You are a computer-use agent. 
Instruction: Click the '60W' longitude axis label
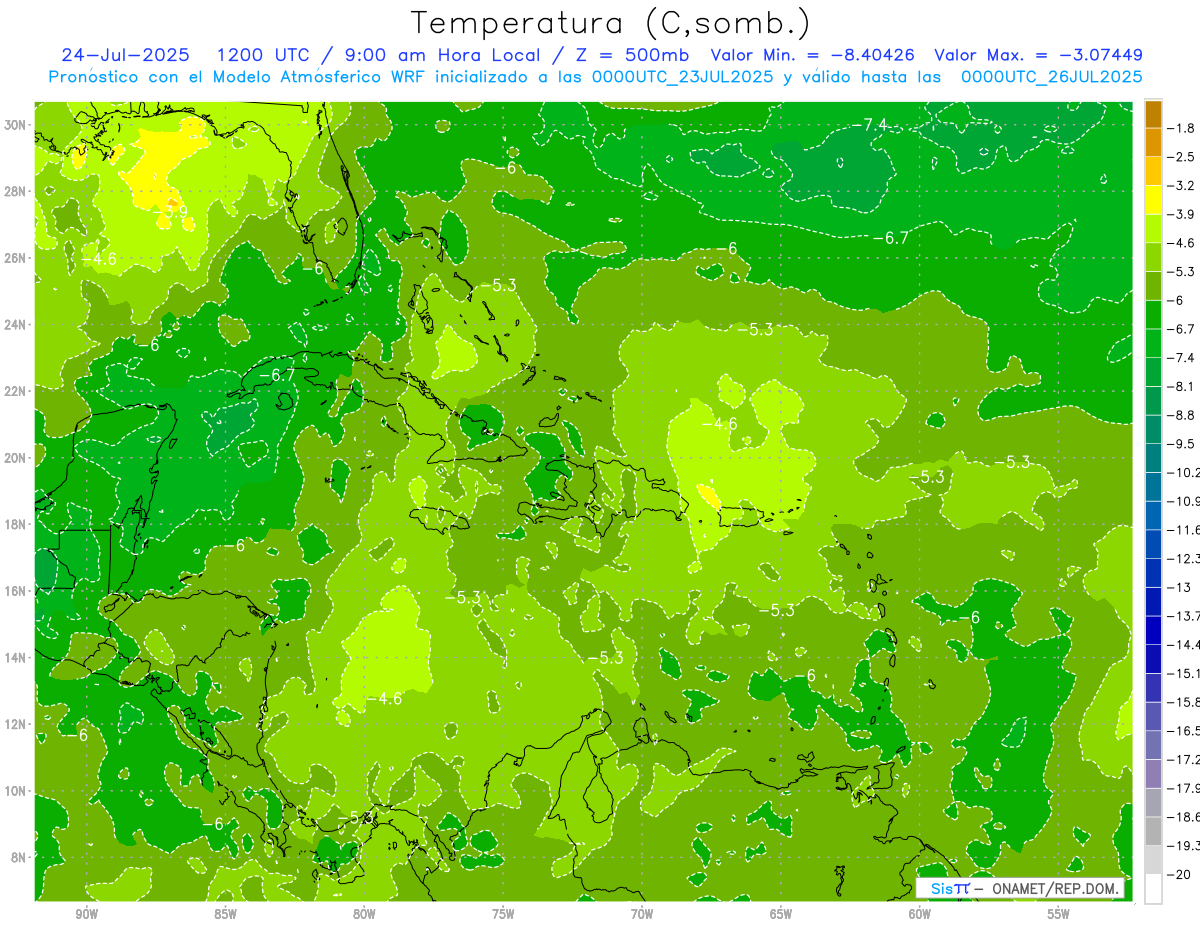tap(920, 914)
